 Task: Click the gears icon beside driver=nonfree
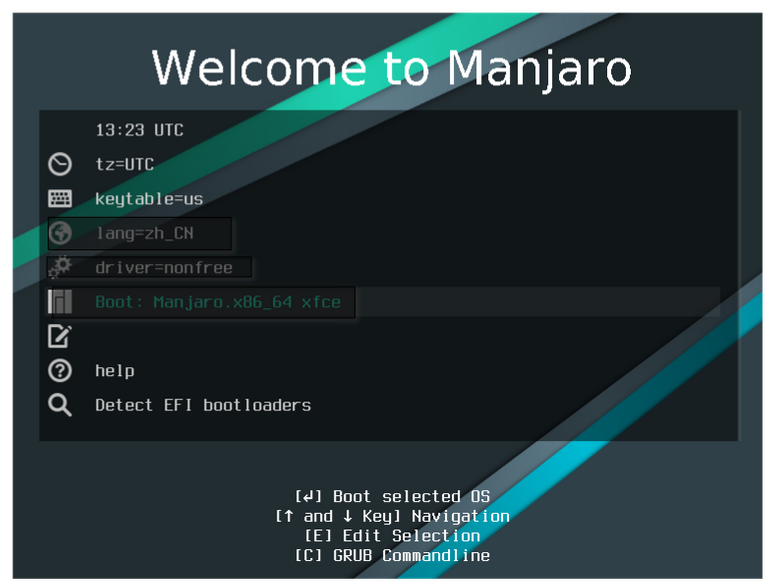60,268
